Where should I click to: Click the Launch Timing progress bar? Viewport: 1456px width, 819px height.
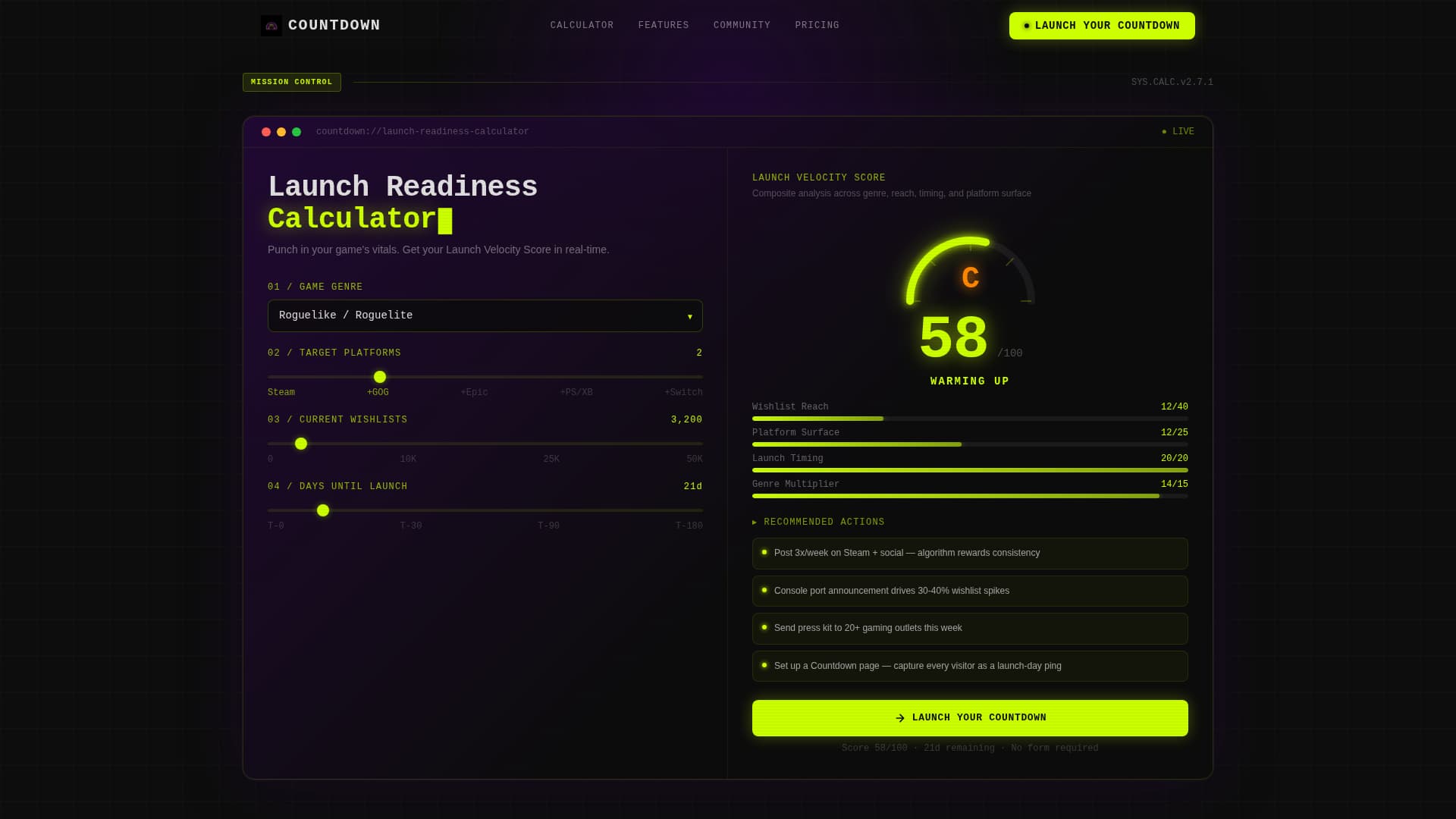coord(970,470)
